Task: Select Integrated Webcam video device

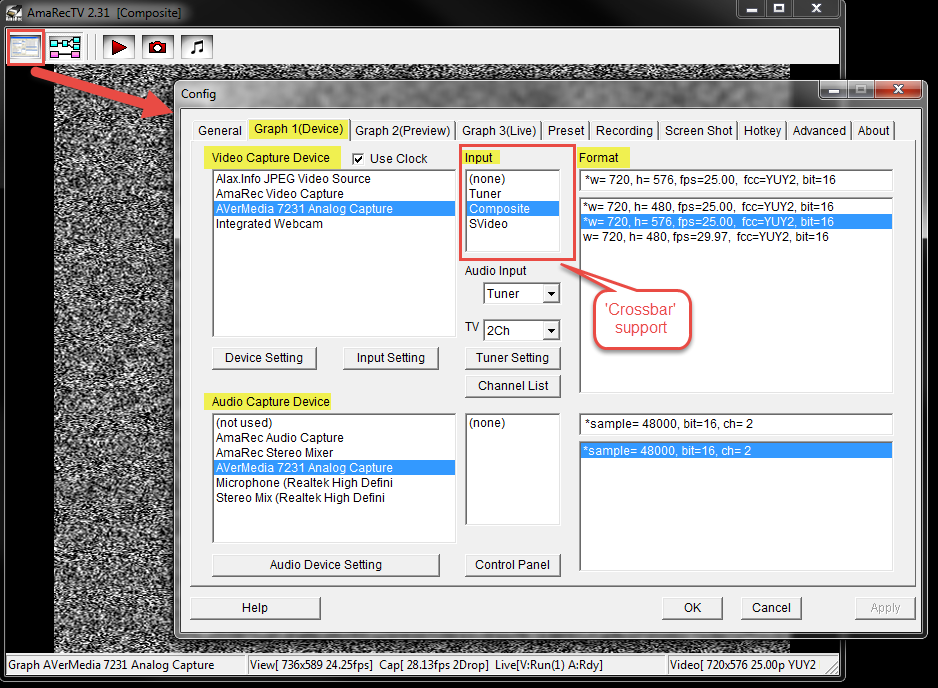Action: click(334, 224)
